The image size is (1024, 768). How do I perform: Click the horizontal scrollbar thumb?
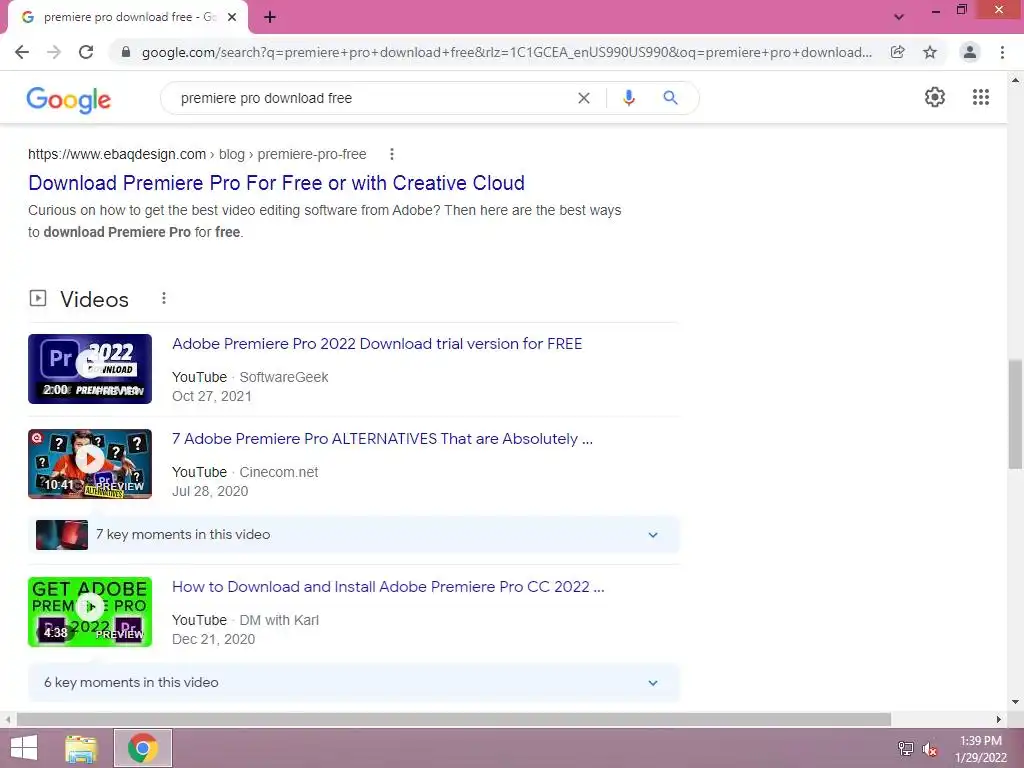(454, 719)
